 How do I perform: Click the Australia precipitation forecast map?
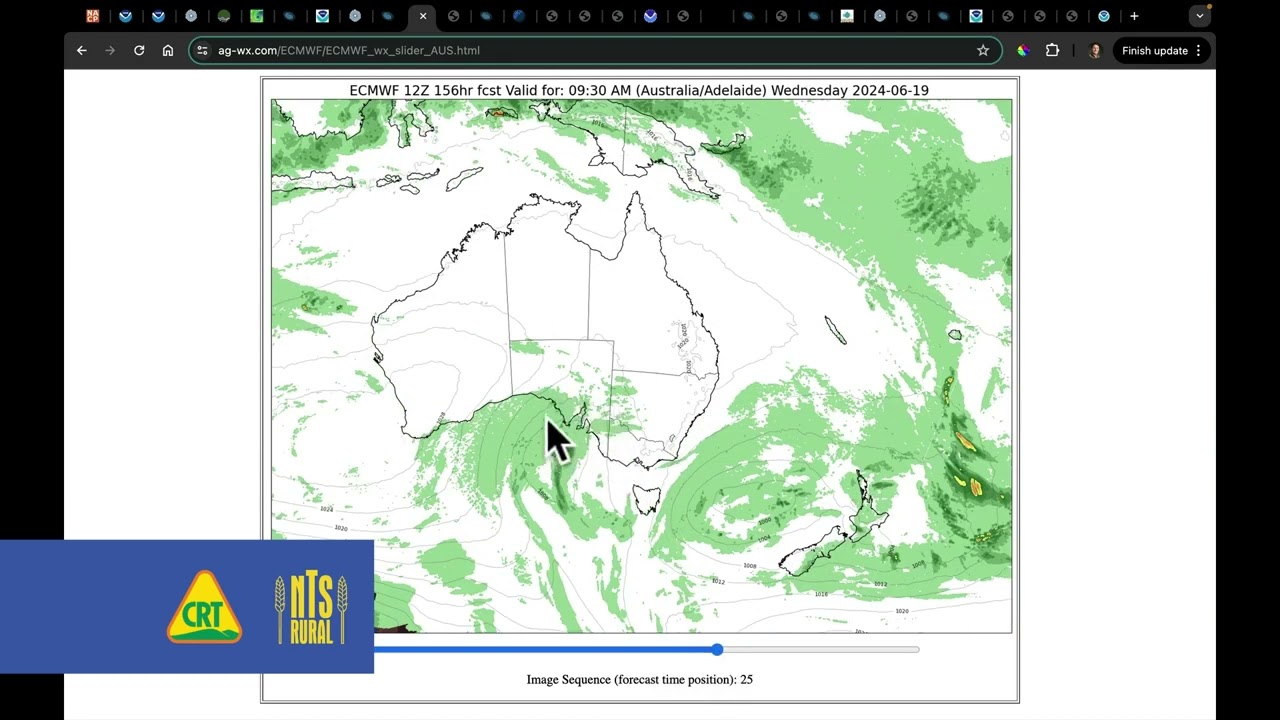(x=641, y=366)
